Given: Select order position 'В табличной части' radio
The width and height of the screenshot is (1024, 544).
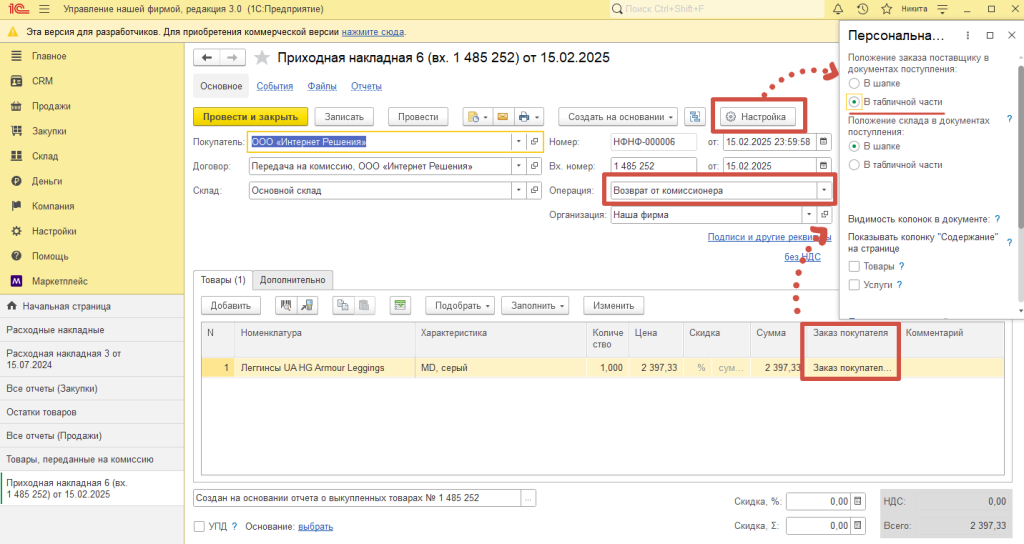Looking at the screenshot, I should 854,102.
